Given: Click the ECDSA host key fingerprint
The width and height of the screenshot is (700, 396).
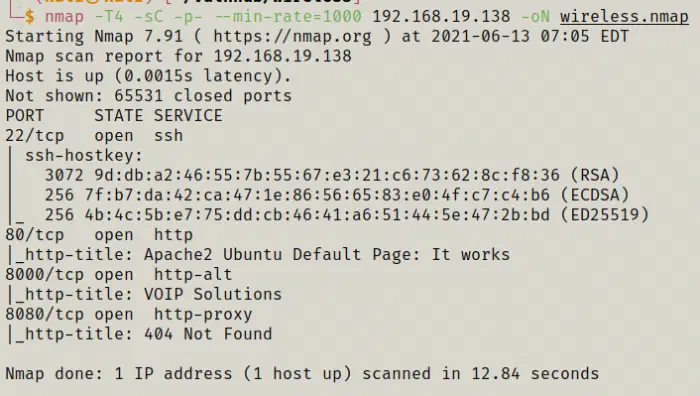Looking at the screenshot, I should coord(317,195).
